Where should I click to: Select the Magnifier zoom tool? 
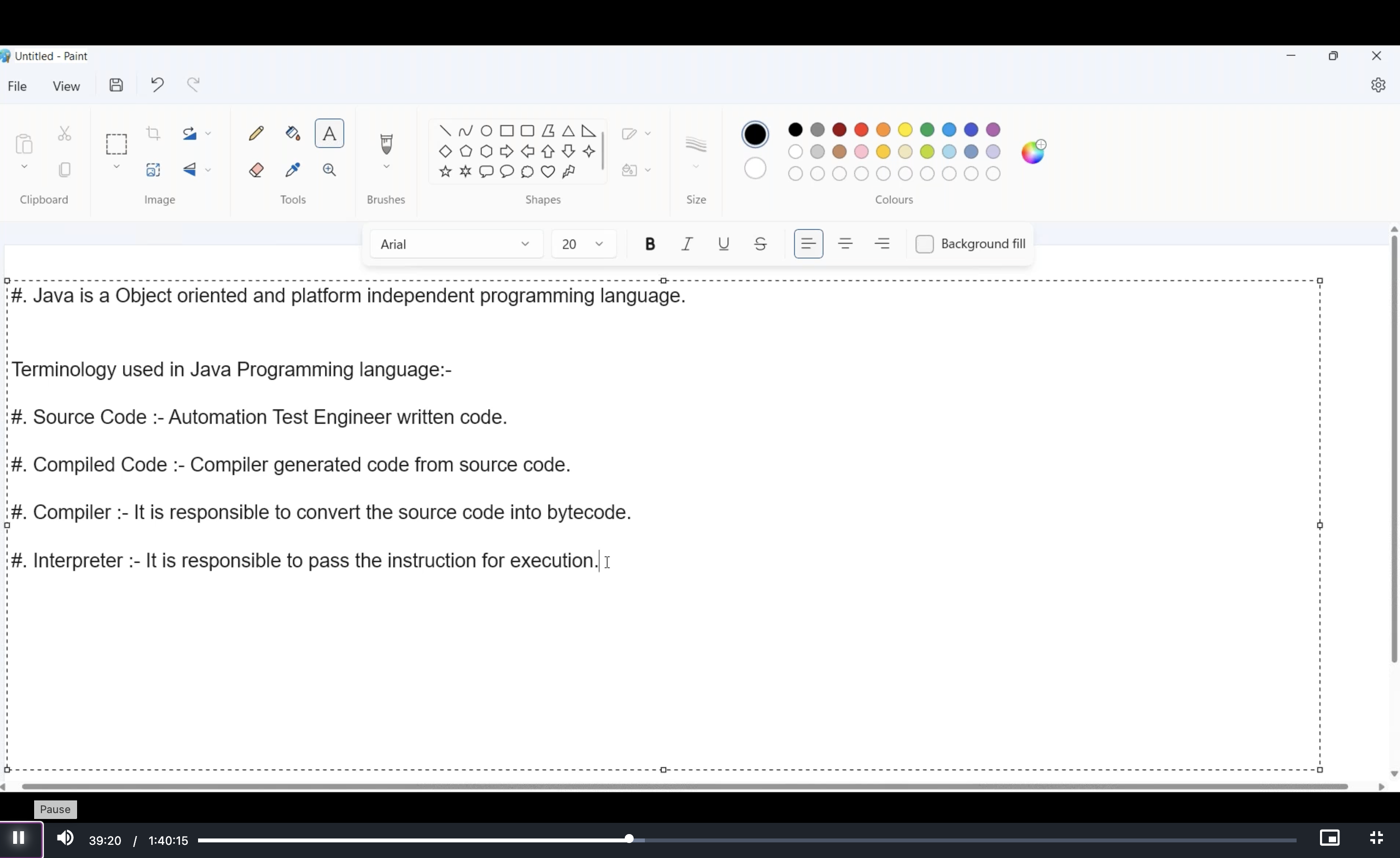328,169
